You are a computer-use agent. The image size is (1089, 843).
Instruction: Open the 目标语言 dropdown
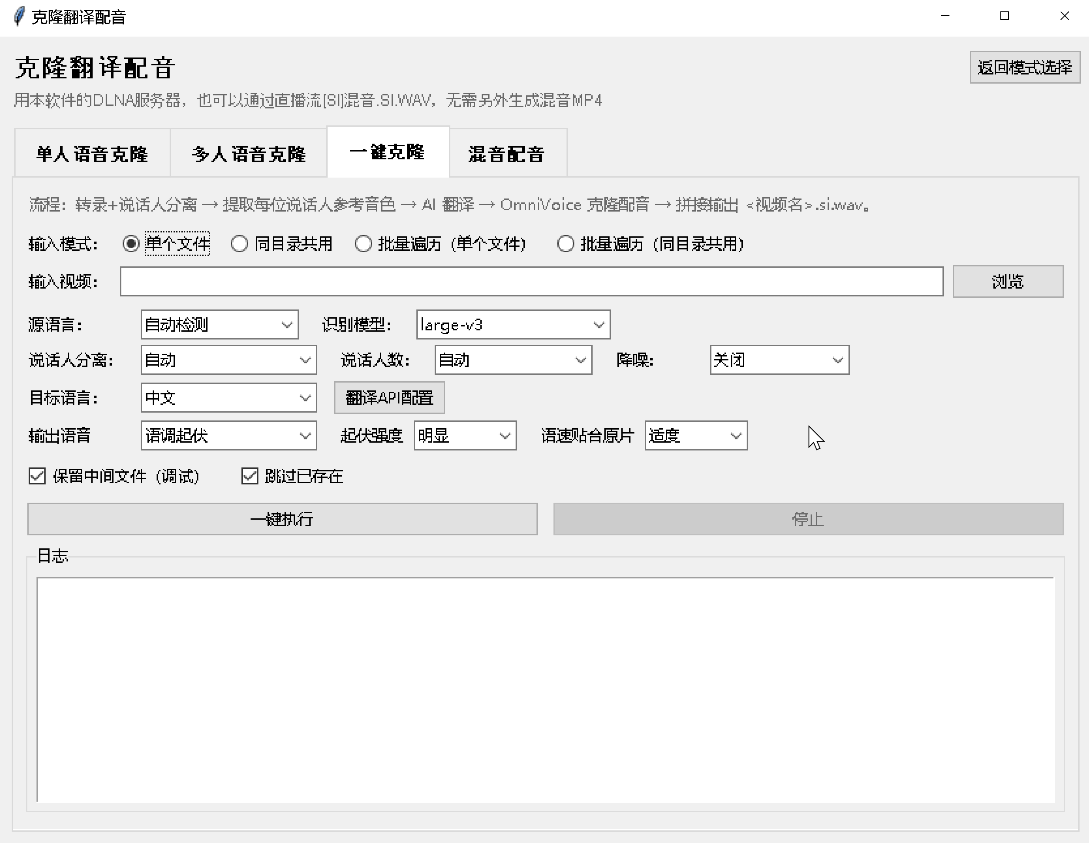[228, 398]
